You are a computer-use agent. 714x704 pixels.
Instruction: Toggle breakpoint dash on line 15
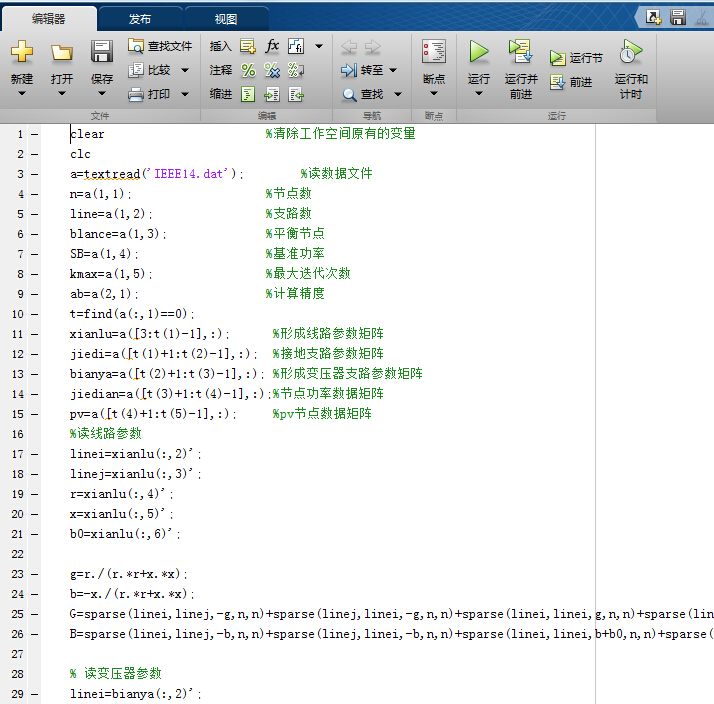[x=35, y=414]
